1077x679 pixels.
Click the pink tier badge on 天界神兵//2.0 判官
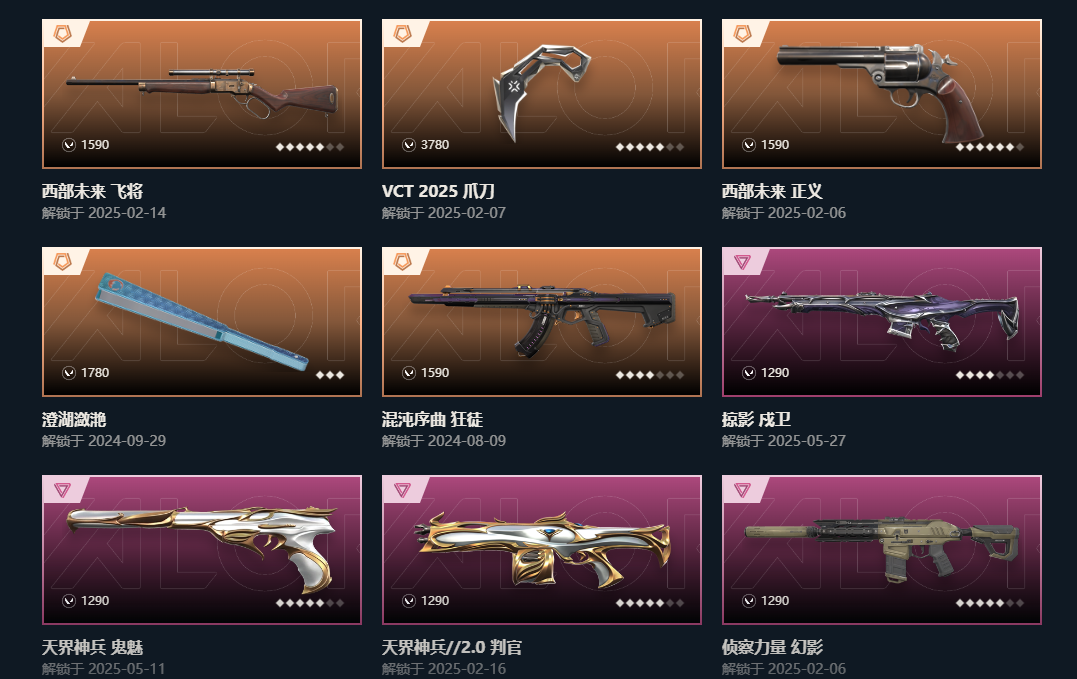pos(403,490)
